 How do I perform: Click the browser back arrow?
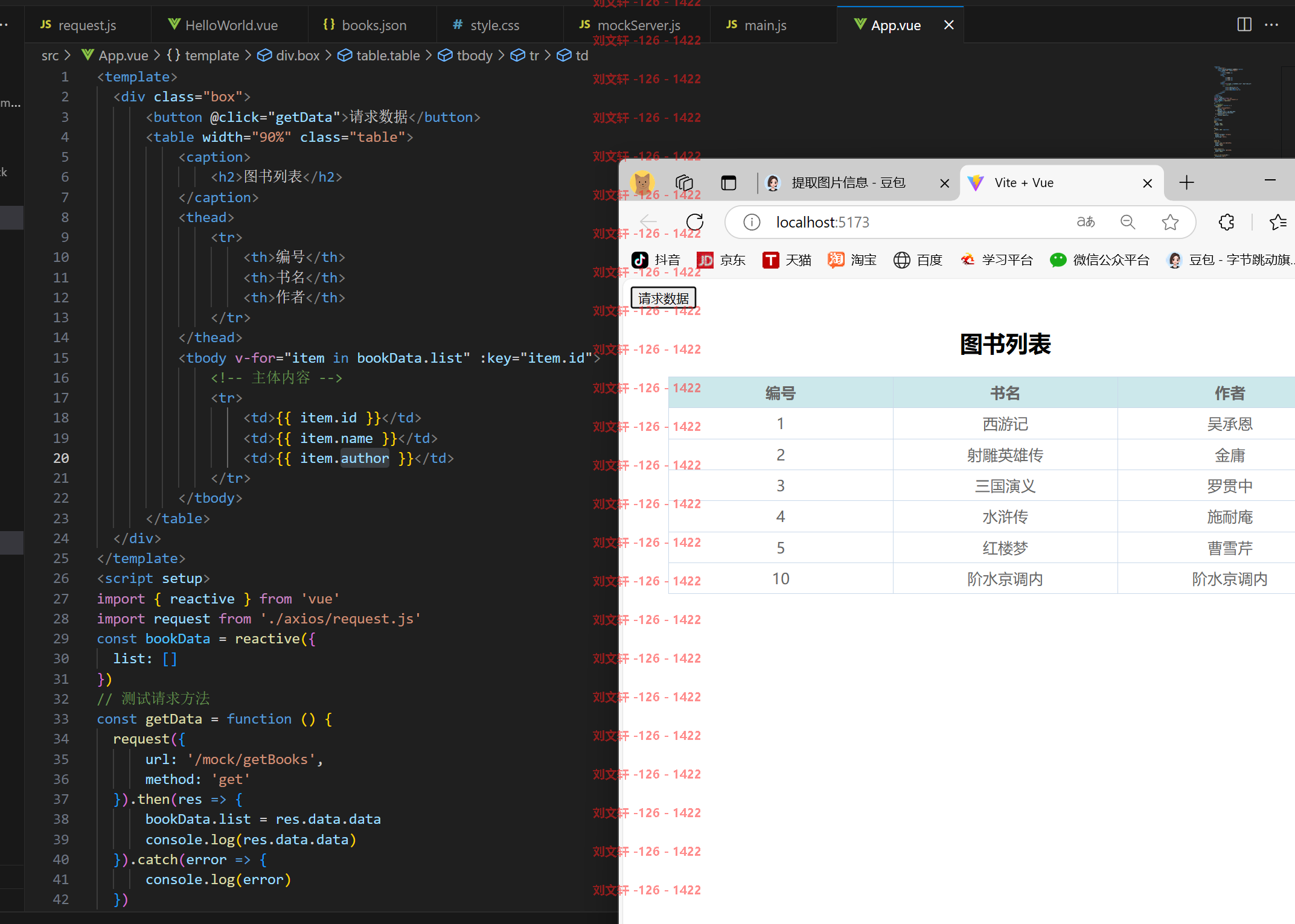(649, 222)
